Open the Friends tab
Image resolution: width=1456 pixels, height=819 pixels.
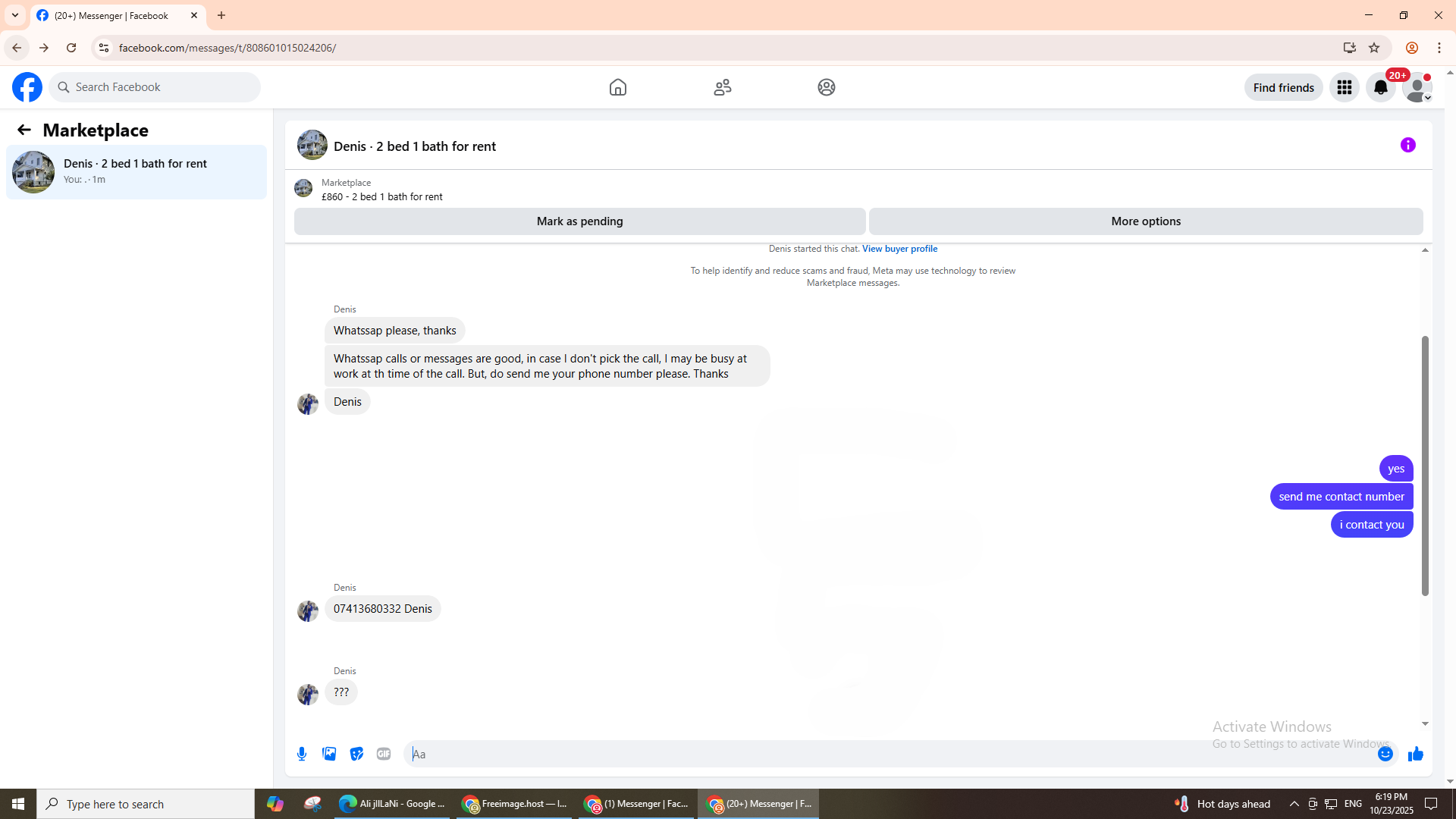(x=723, y=87)
